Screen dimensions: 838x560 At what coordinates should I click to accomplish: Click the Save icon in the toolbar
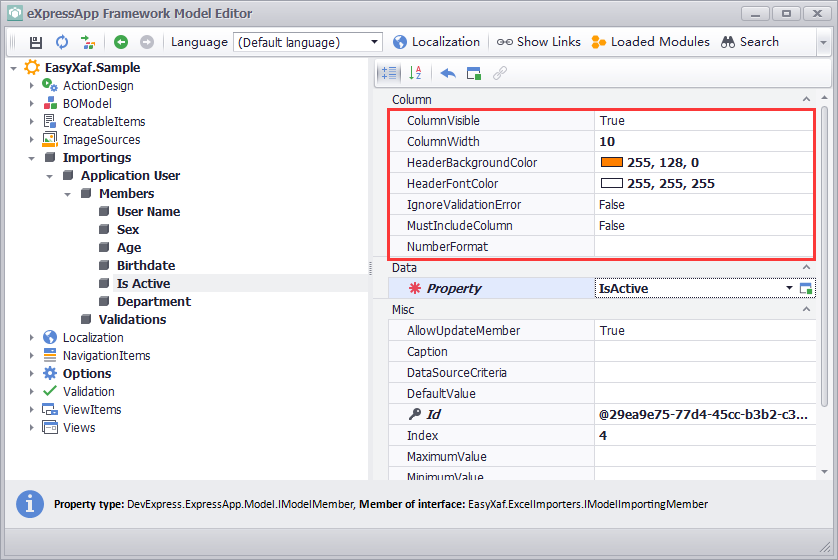[x=36, y=42]
